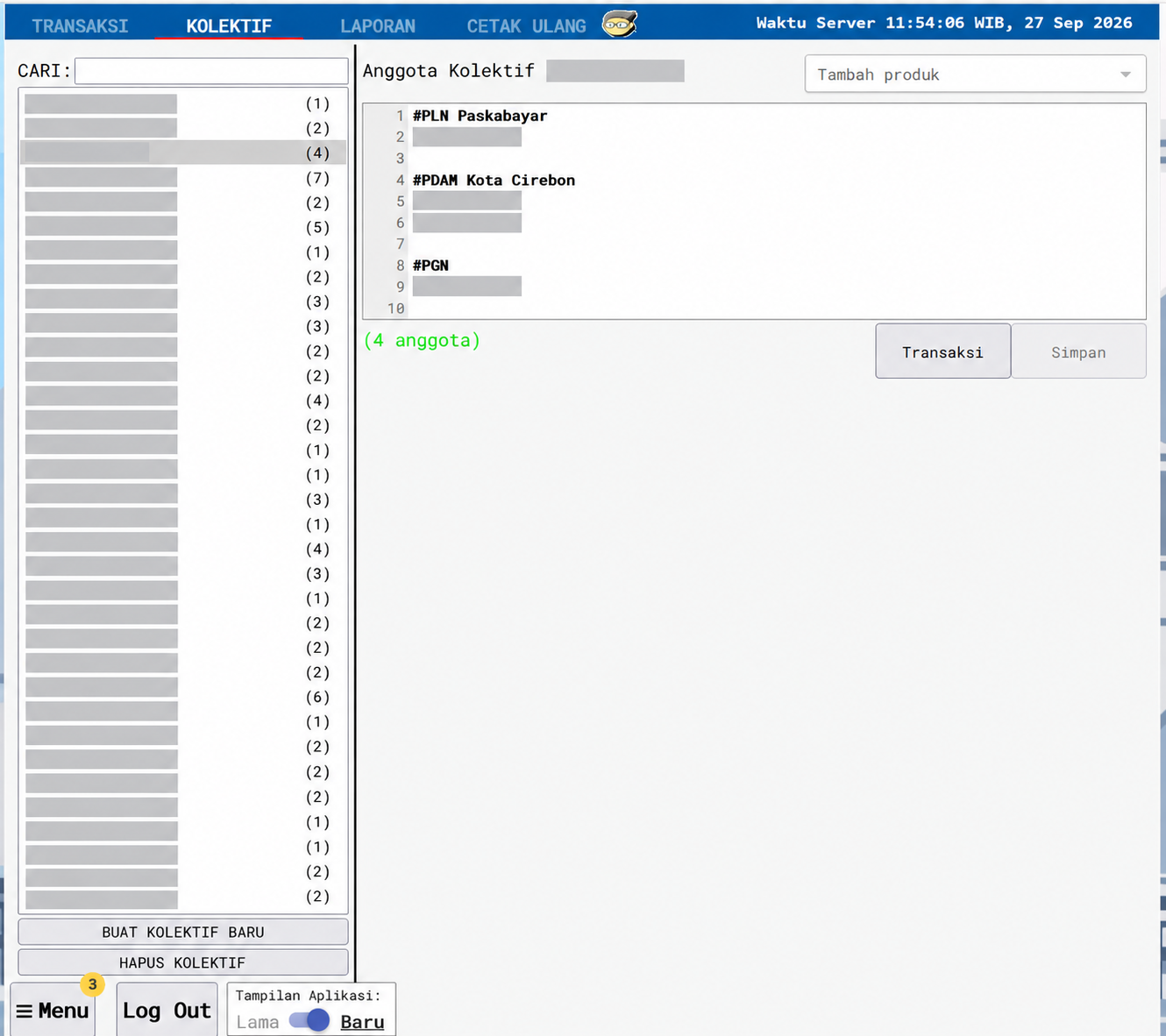Select the list row with count (5)
Image resolution: width=1166 pixels, height=1036 pixels.
pyautogui.click(x=183, y=228)
